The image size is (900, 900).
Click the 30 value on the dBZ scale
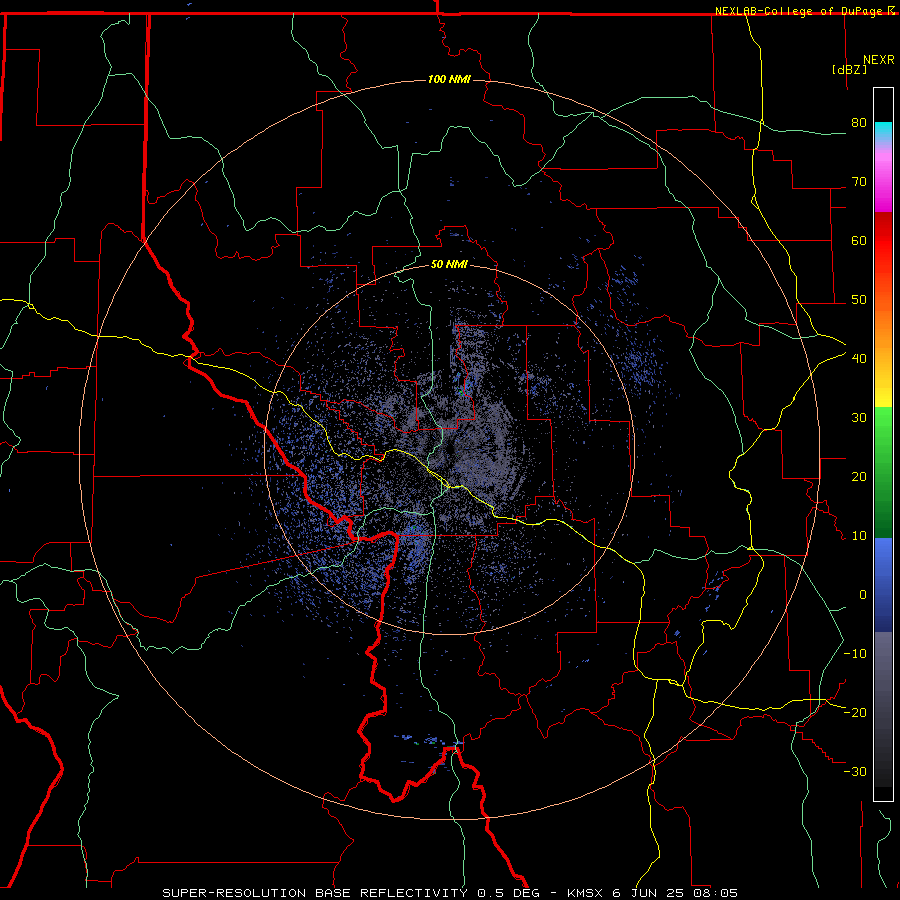coord(859,418)
